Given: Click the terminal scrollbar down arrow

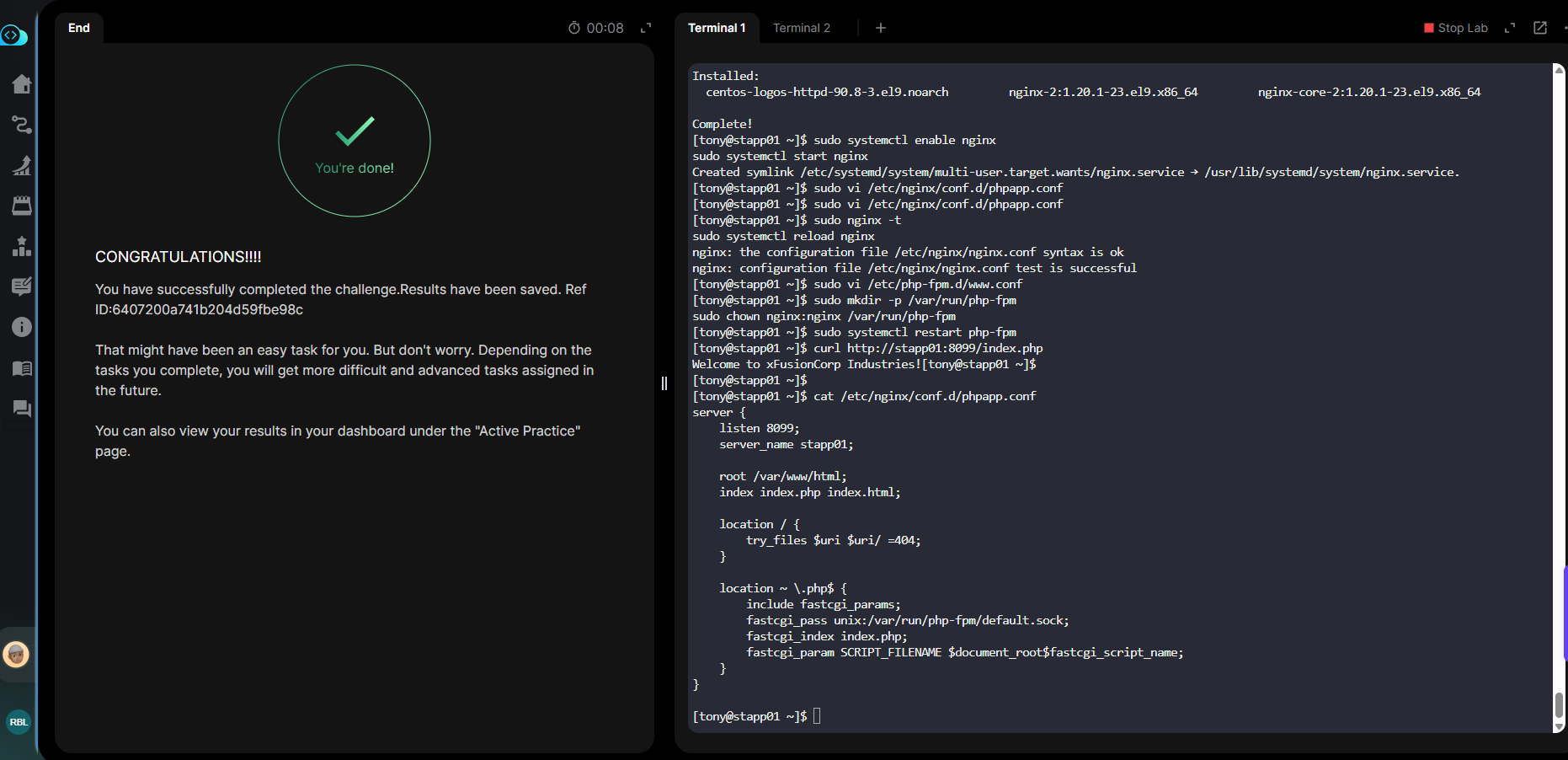Looking at the screenshot, I should click(x=1559, y=726).
